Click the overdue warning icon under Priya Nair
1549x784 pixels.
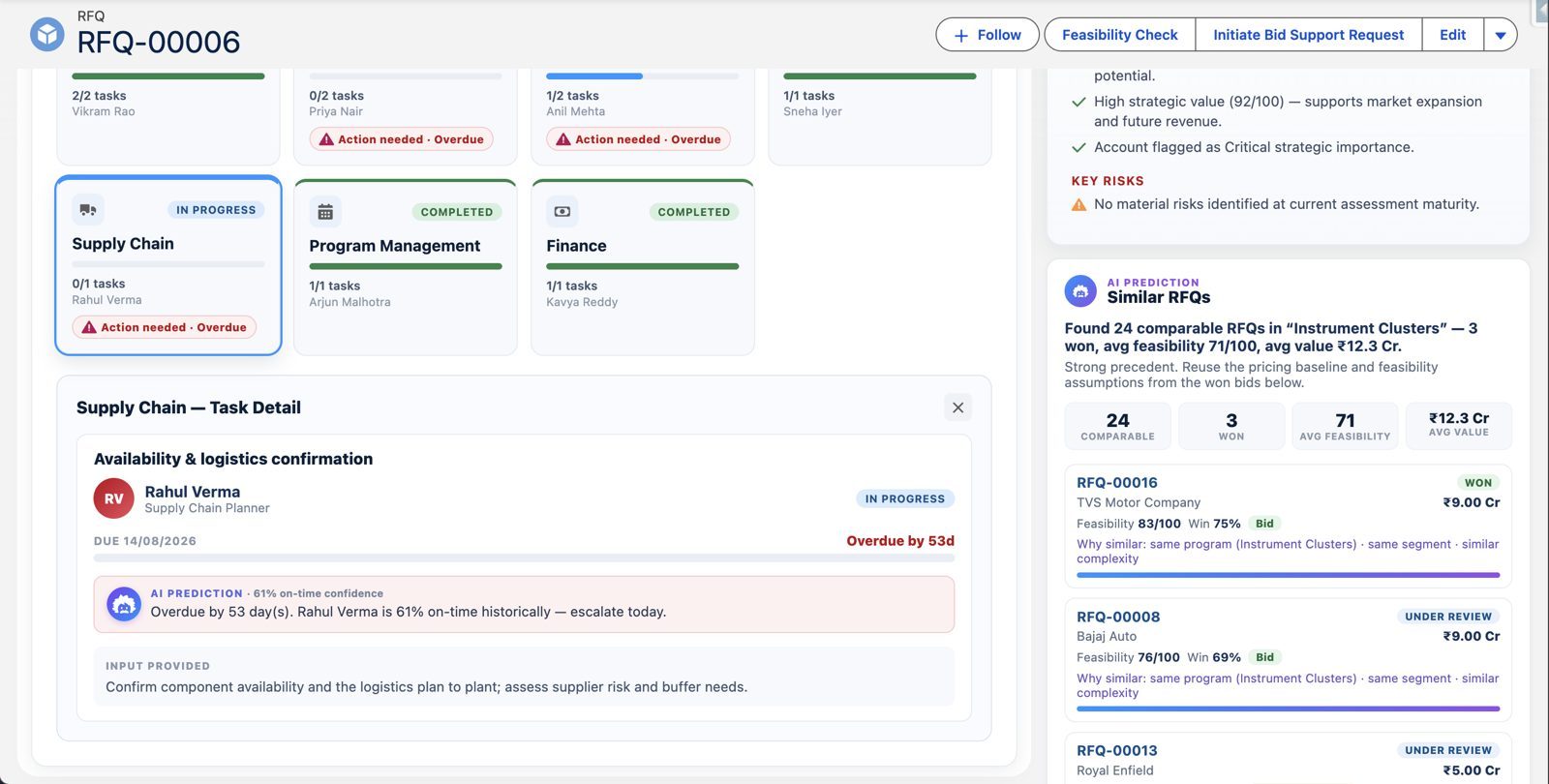coord(326,139)
